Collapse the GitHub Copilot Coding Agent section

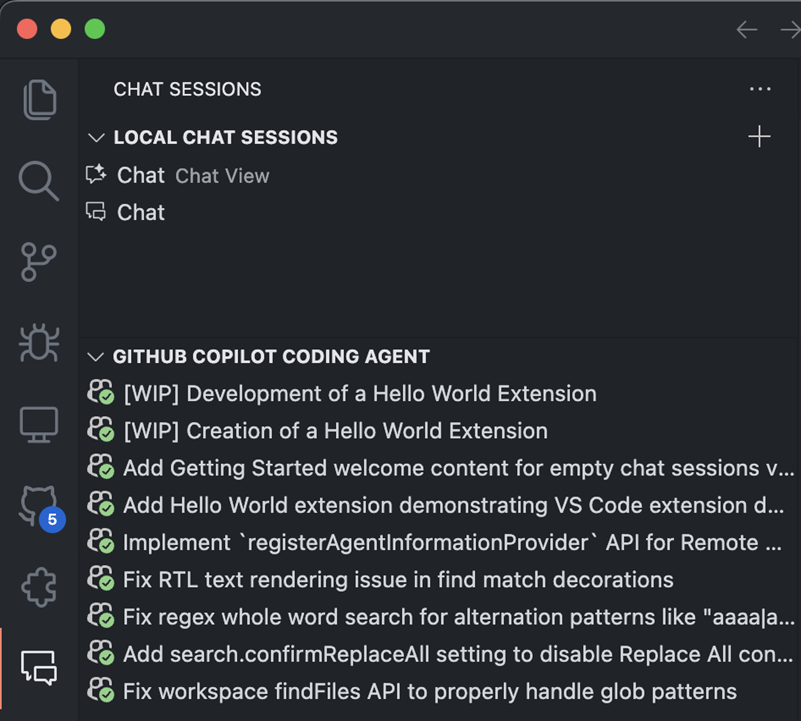point(96,356)
